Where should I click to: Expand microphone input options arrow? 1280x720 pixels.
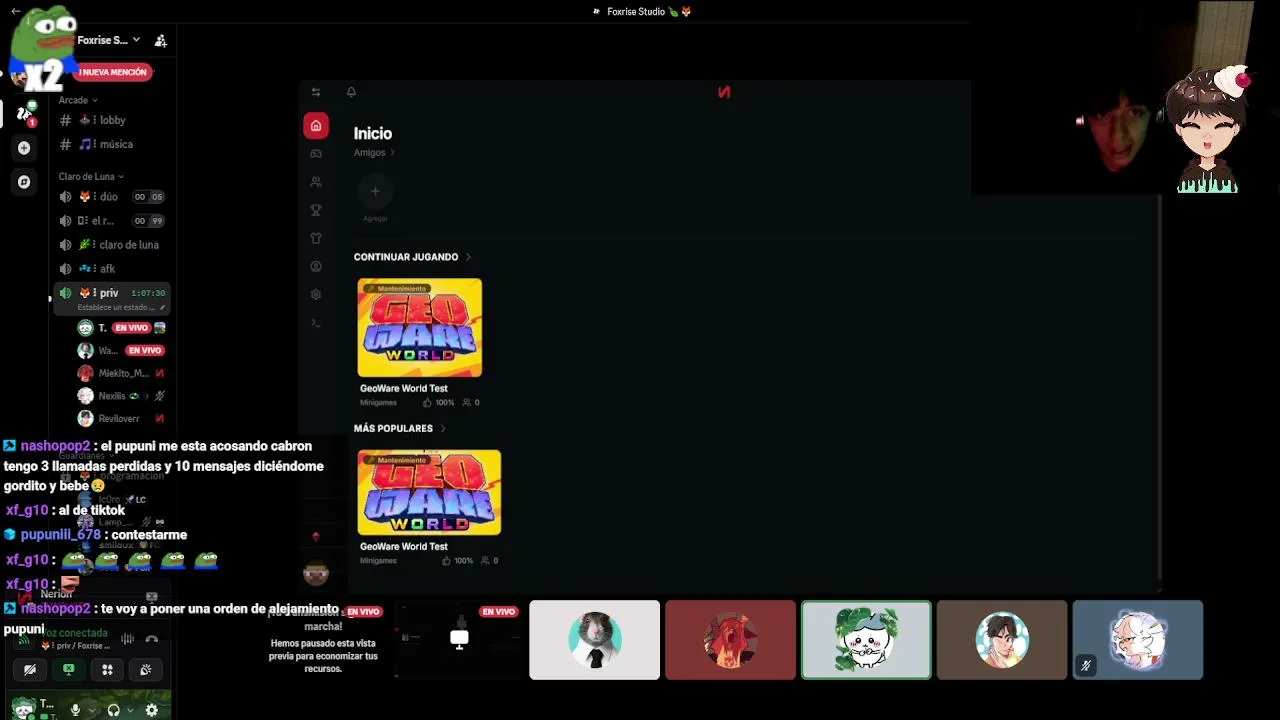pyautogui.click(x=91, y=710)
